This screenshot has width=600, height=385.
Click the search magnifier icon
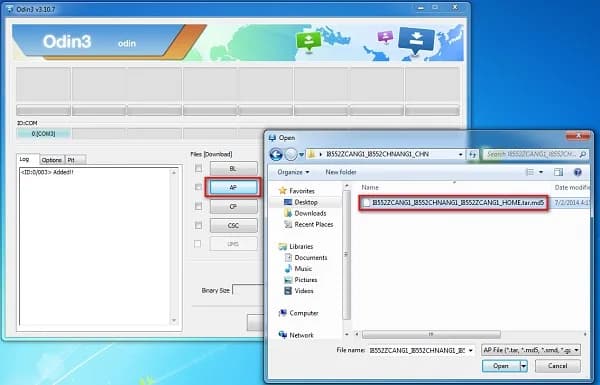pos(582,154)
